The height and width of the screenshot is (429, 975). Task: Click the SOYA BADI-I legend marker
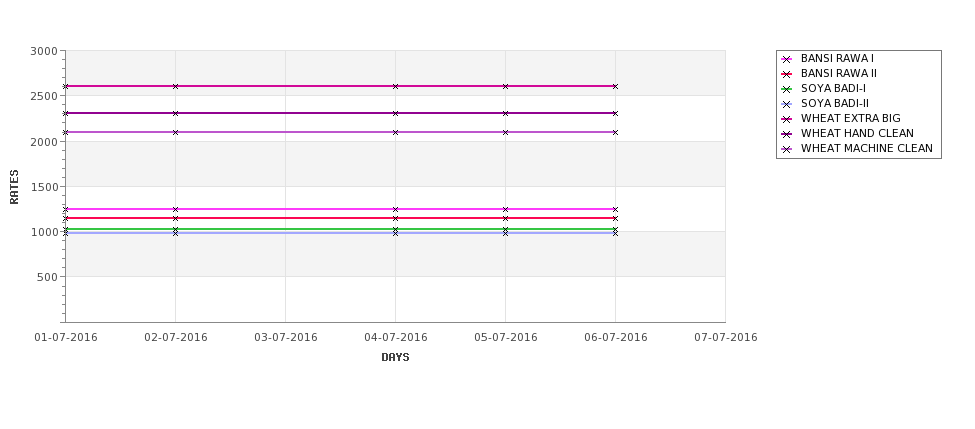click(787, 90)
